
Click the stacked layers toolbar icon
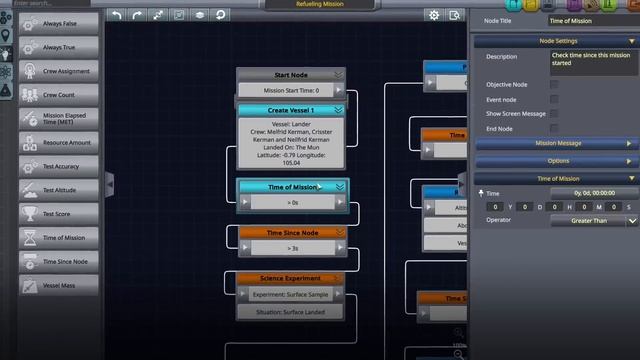coord(200,16)
